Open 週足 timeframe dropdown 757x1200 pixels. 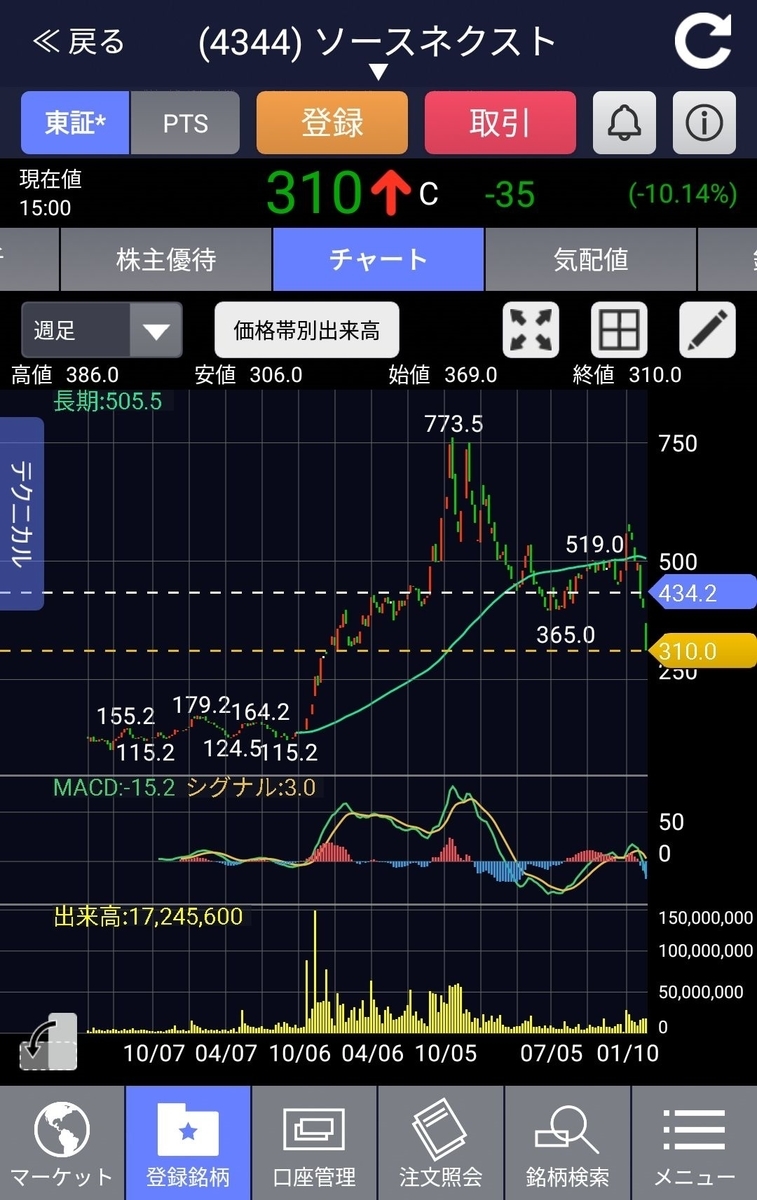pyautogui.click(x=102, y=330)
